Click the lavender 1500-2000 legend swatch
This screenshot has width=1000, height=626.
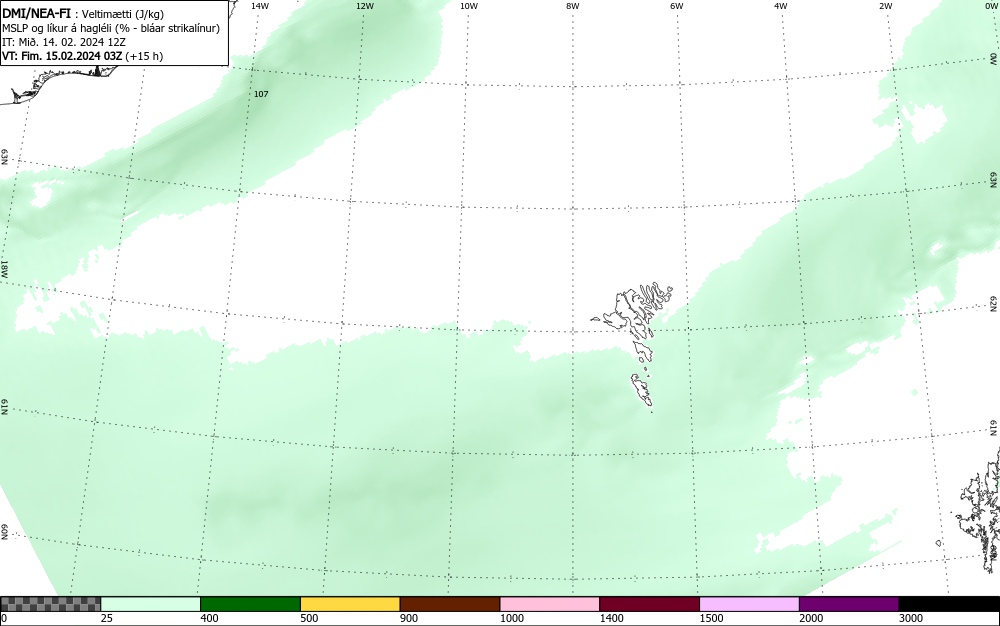[x=749, y=604]
